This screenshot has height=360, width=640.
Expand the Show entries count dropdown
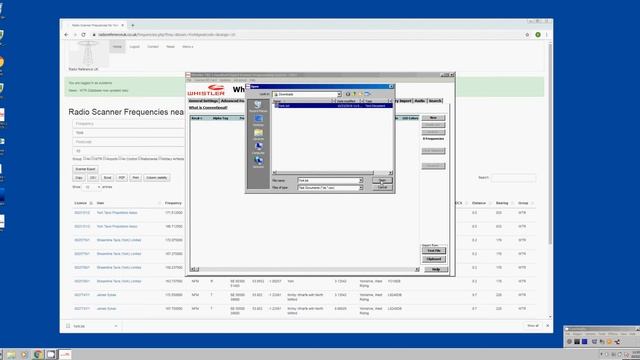[x=91, y=187]
